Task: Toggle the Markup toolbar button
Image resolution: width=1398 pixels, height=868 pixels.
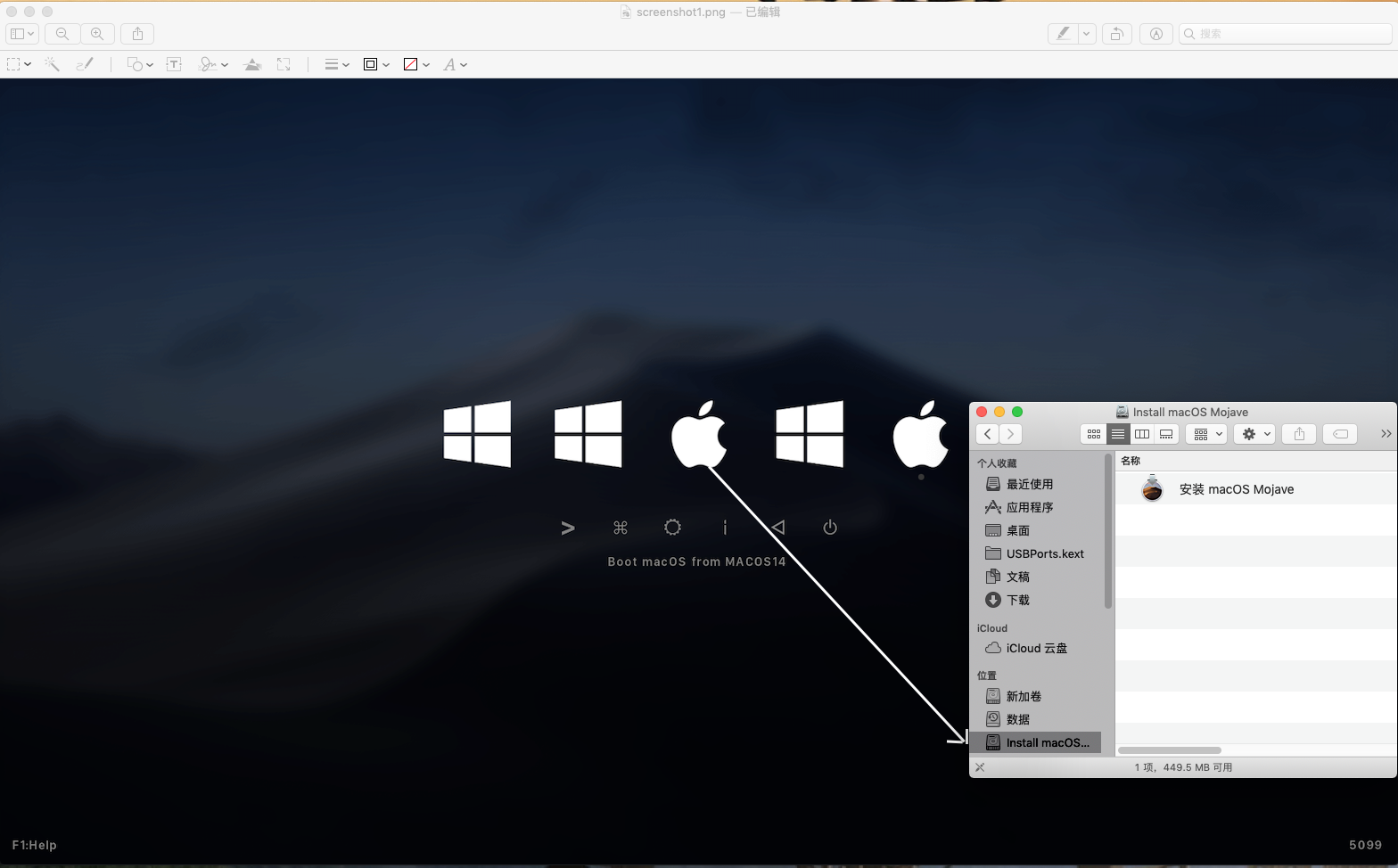Action: click(1155, 34)
